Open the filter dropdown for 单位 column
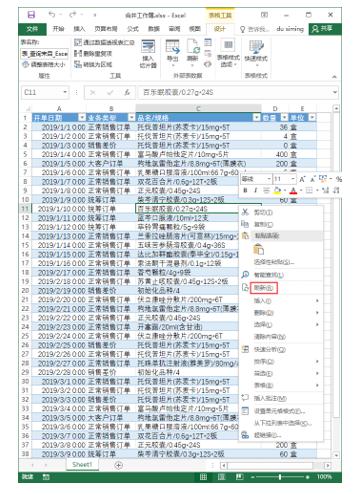 [x=312, y=118]
